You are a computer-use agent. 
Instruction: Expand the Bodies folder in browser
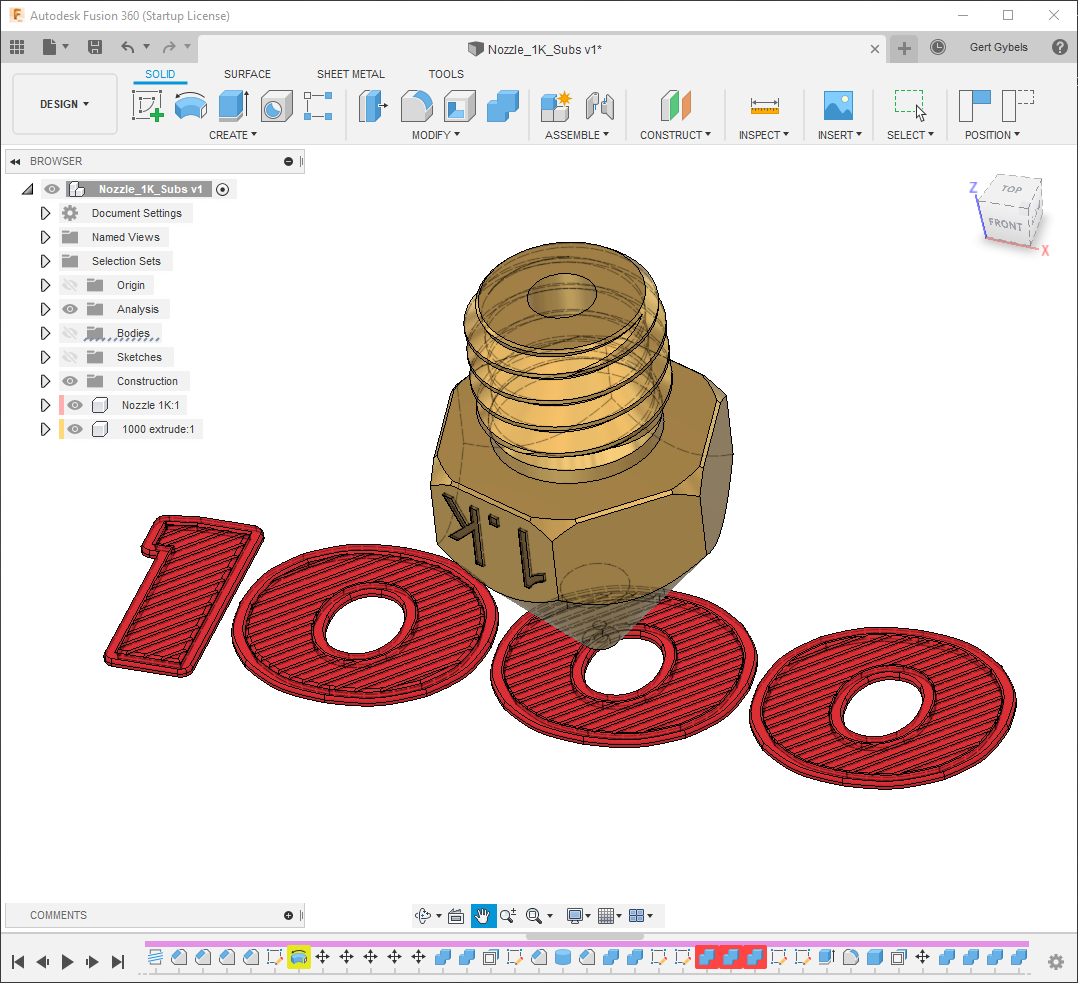click(x=45, y=333)
